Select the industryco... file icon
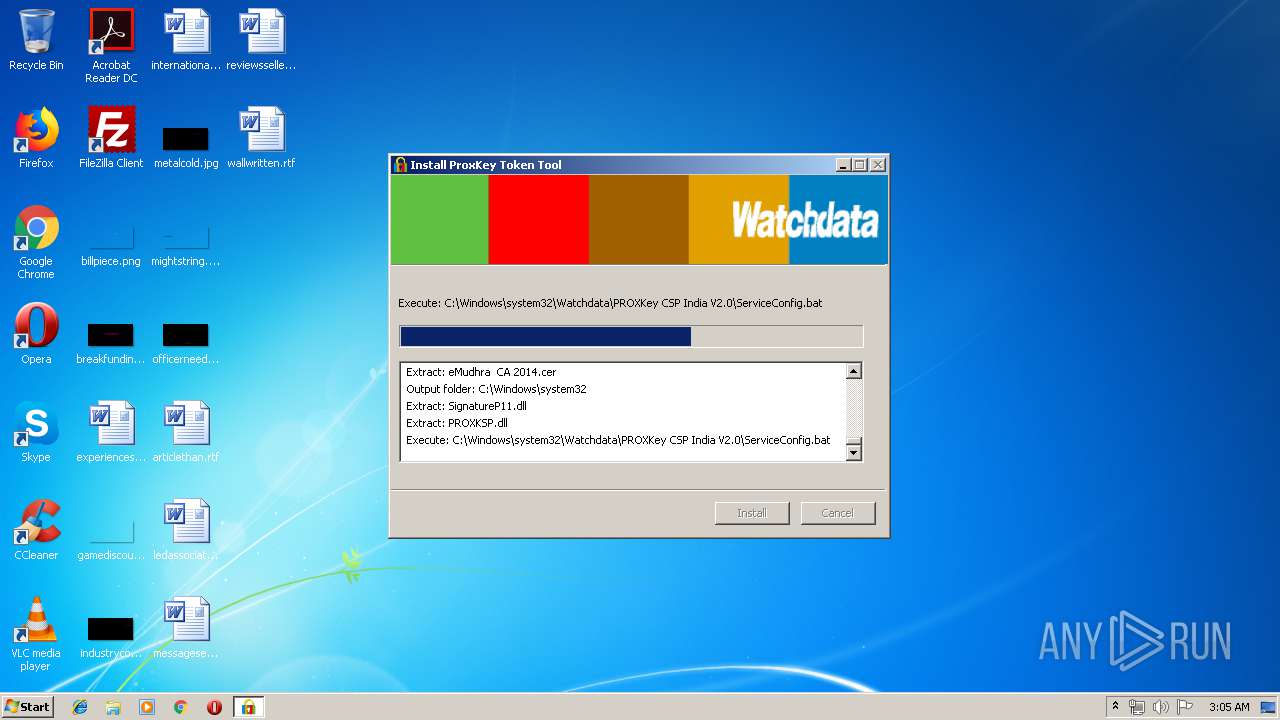The height and width of the screenshot is (720, 1280). 111,638
